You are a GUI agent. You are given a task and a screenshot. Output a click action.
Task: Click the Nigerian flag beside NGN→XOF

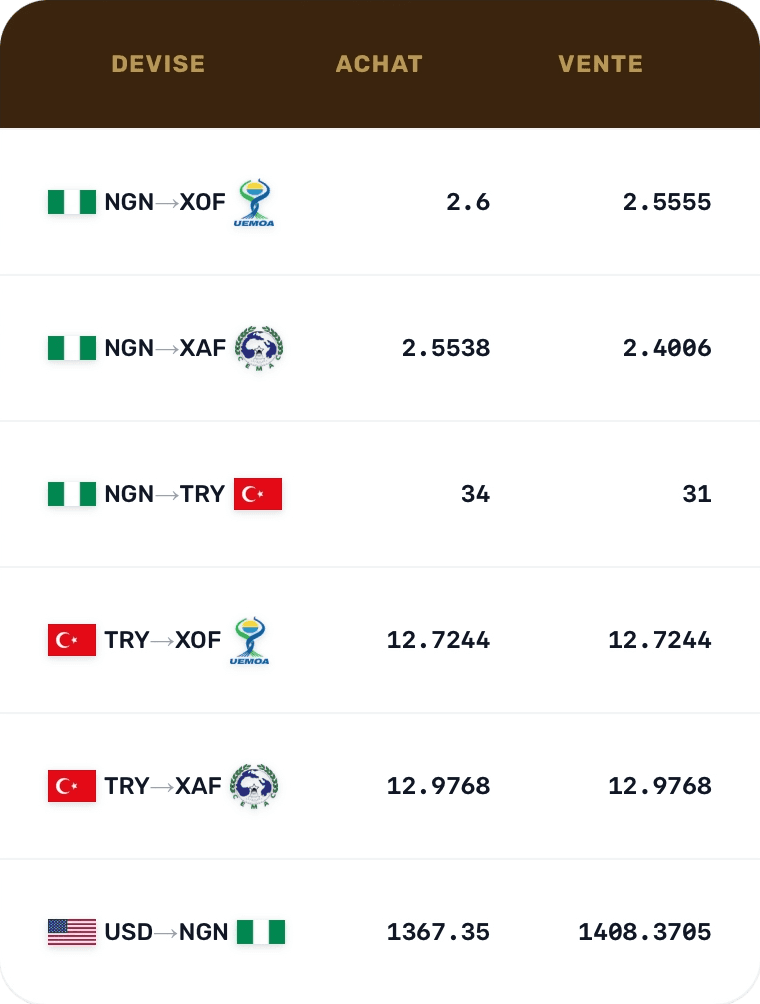pyautogui.click(x=72, y=202)
